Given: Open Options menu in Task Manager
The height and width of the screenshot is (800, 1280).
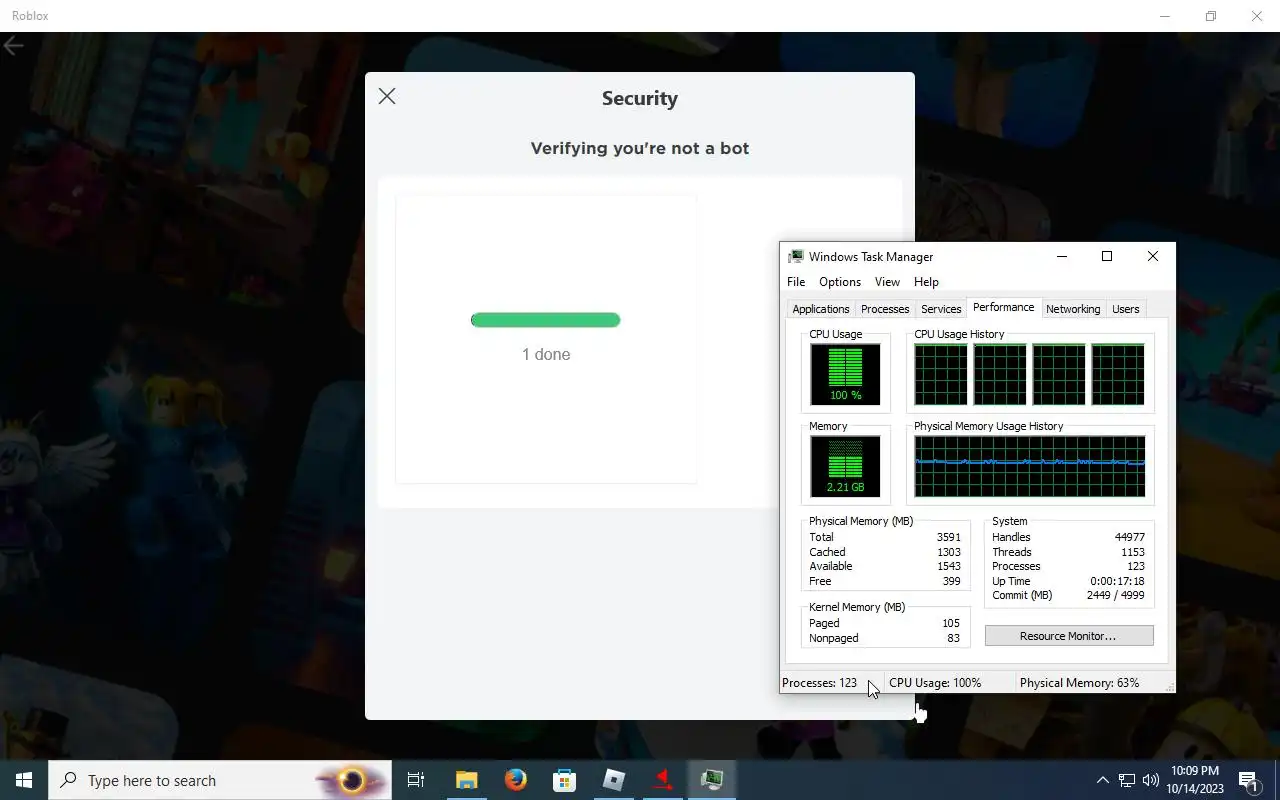Looking at the screenshot, I should tap(840, 282).
